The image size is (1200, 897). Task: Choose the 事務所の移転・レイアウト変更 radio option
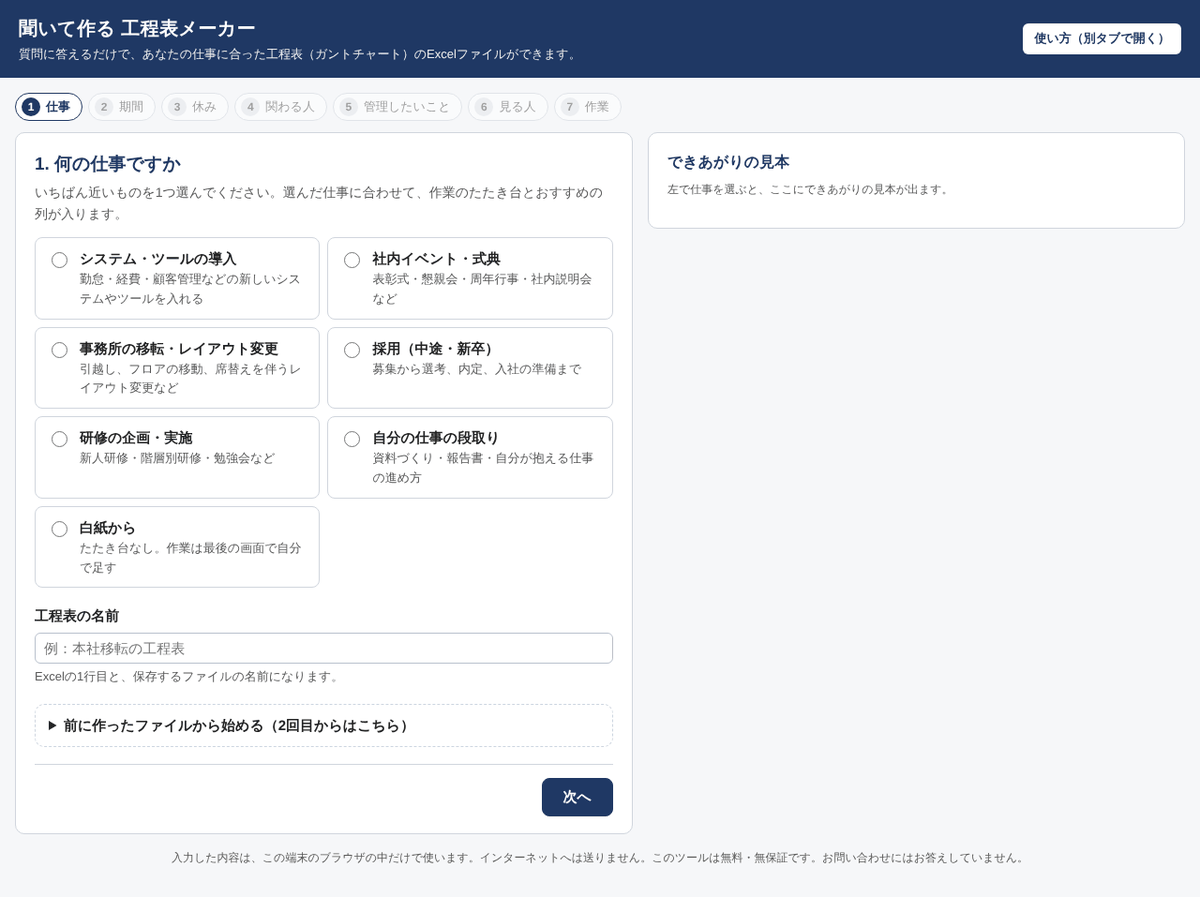(x=60, y=350)
